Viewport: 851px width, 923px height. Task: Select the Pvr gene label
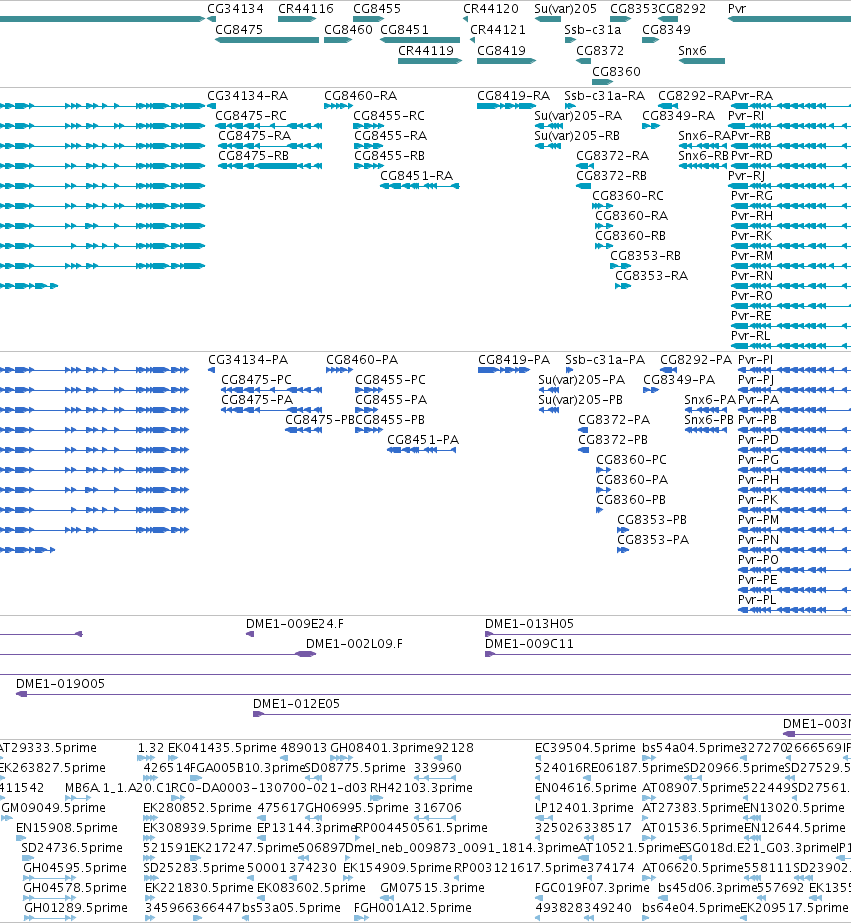(x=737, y=9)
